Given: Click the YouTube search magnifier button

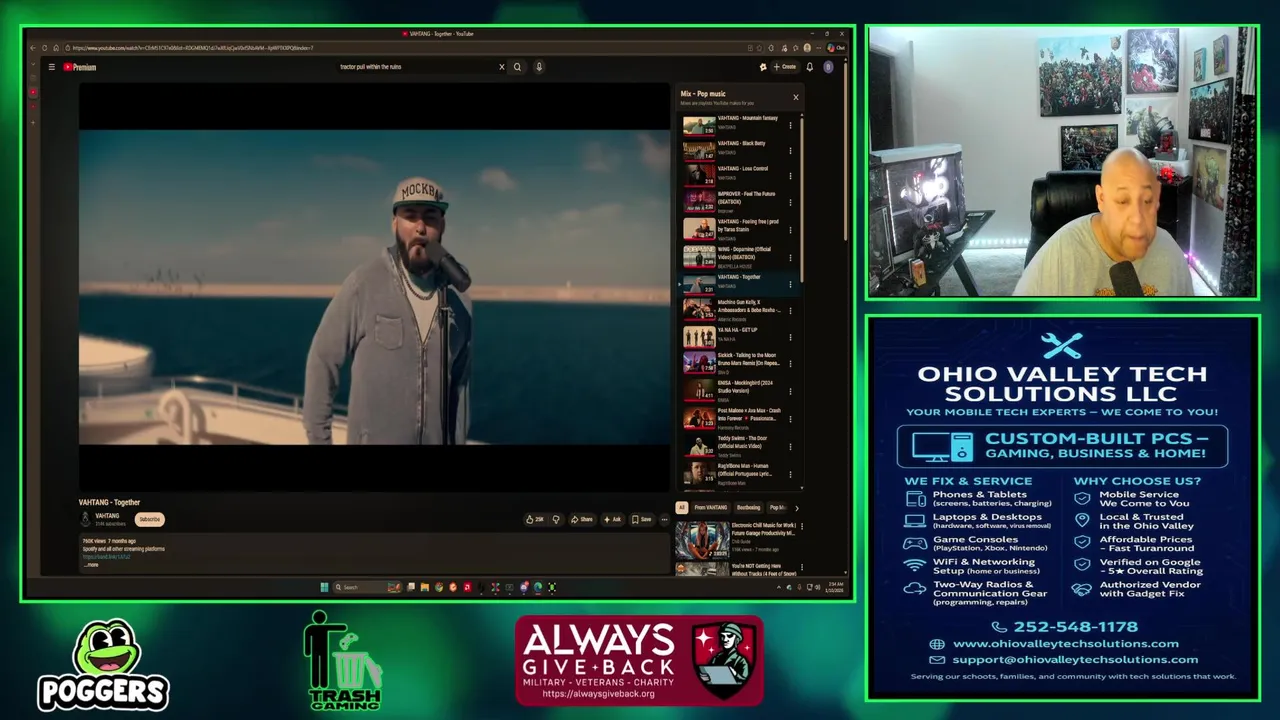Looking at the screenshot, I should (517, 67).
